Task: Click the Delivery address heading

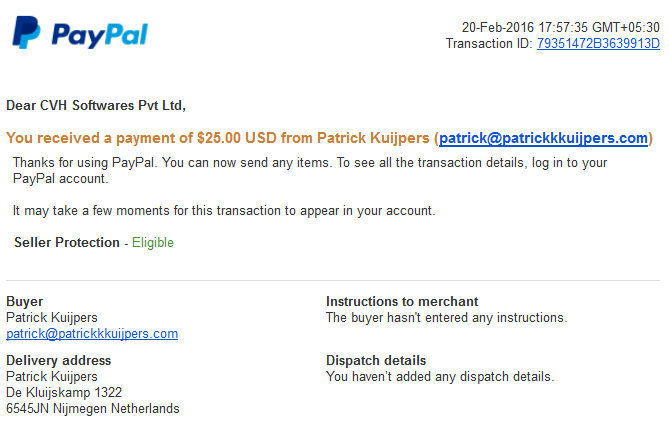Action: (58, 361)
